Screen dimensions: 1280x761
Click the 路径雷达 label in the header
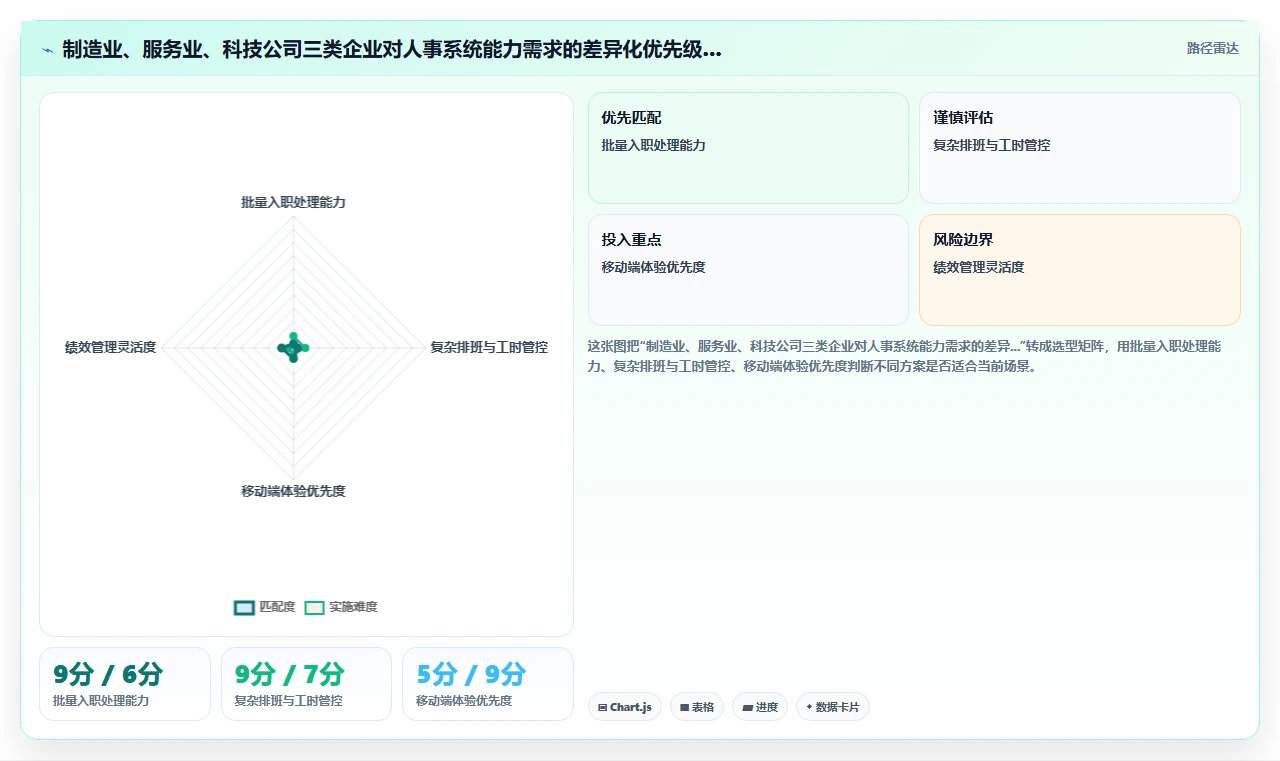pyautogui.click(x=1212, y=48)
